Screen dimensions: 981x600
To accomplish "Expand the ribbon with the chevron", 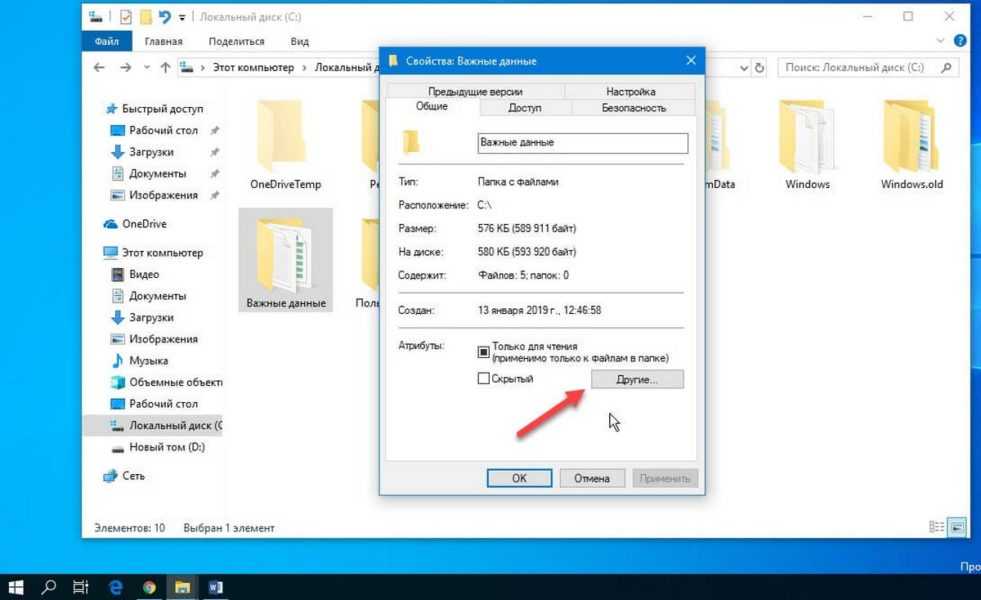I will [940, 41].
